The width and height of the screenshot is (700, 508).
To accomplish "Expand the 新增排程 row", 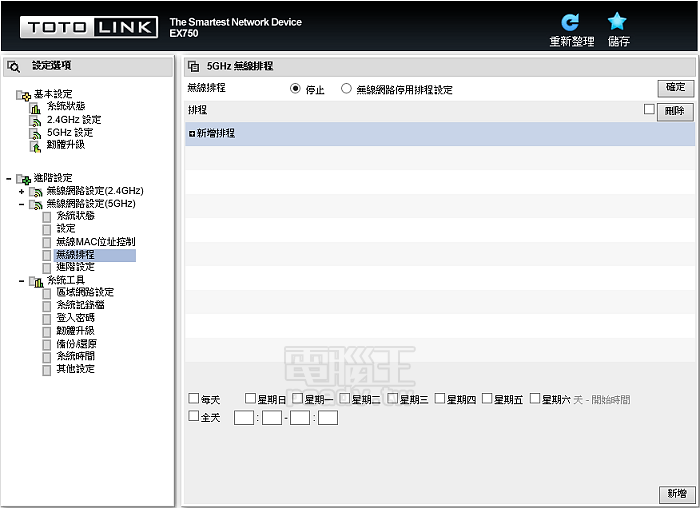I will pyautogui.click(x=191, y=133).
